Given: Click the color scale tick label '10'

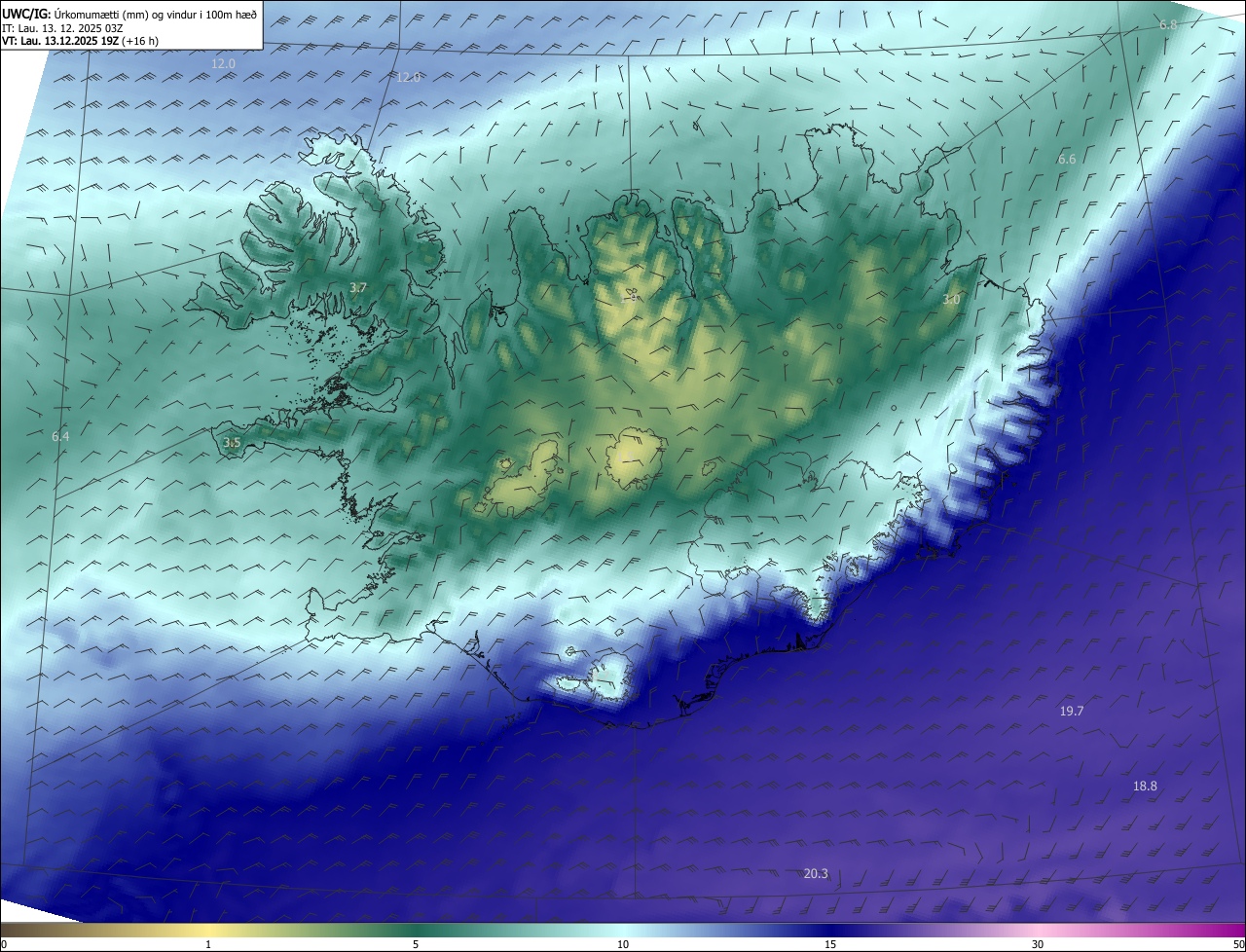Looking at the screenshot, I should point(623,944).
